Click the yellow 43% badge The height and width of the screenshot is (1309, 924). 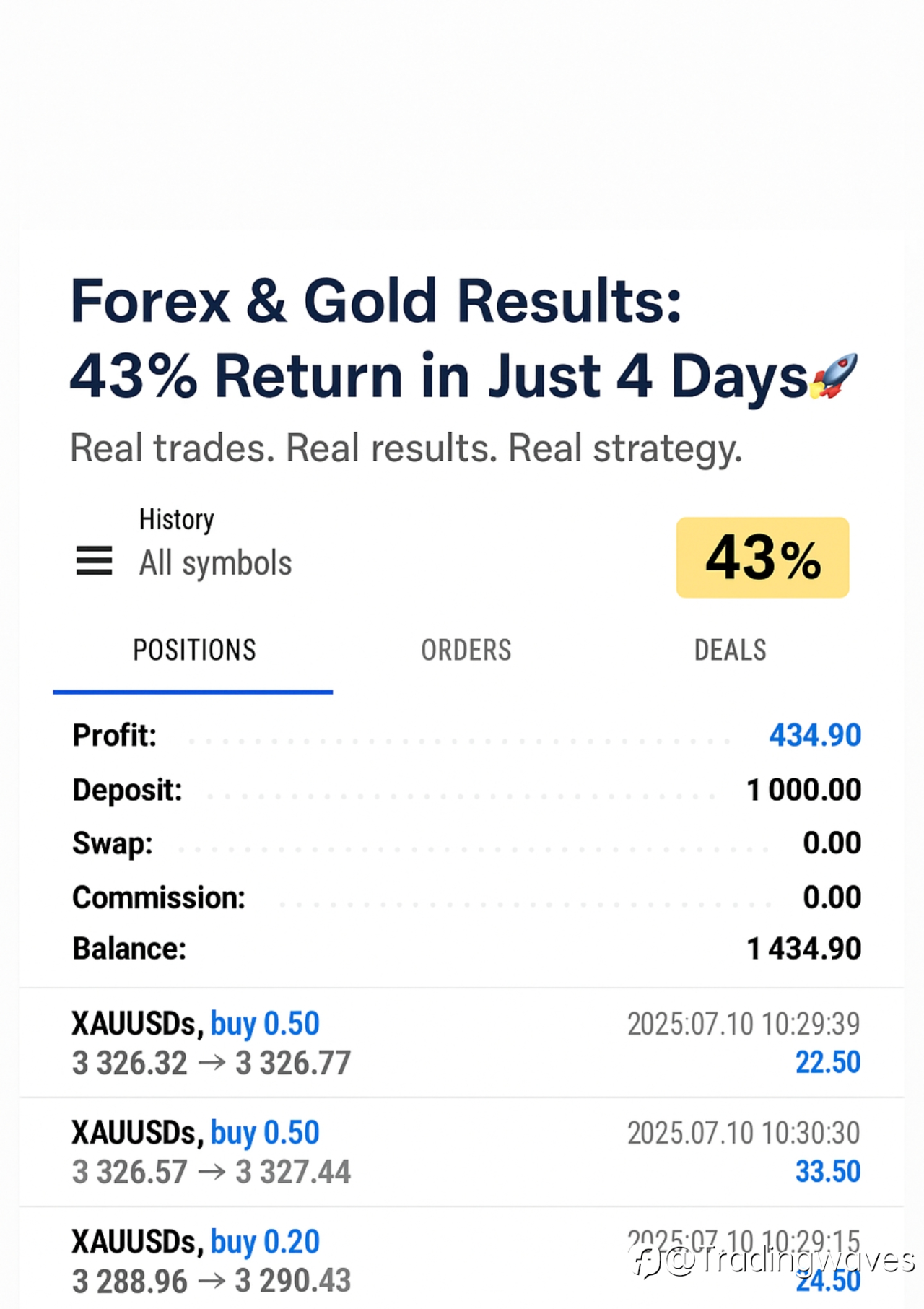coord(762,557)
